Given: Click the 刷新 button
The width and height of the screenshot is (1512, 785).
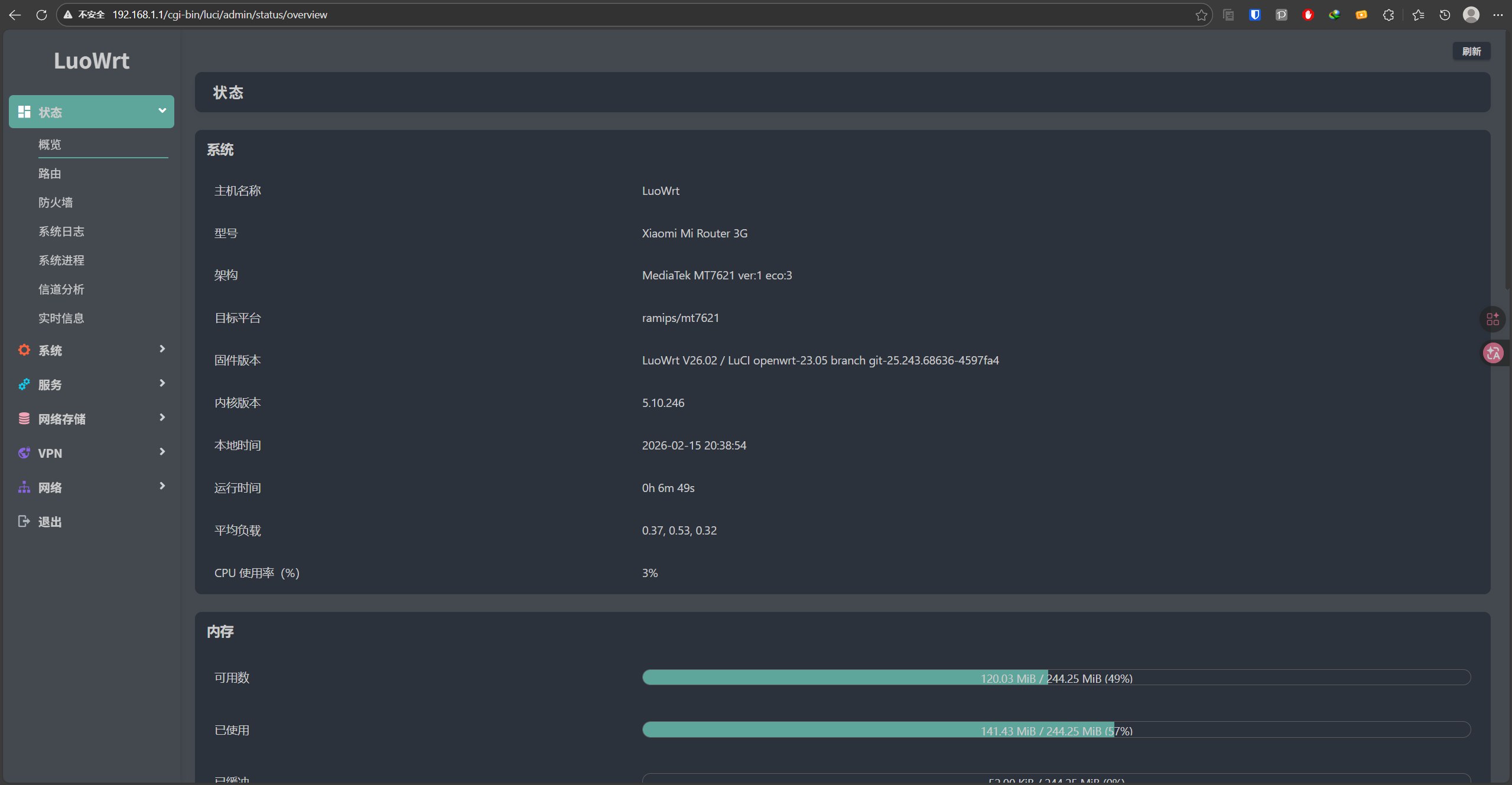Looking at the screenshot, I should tap(1471, 51).
